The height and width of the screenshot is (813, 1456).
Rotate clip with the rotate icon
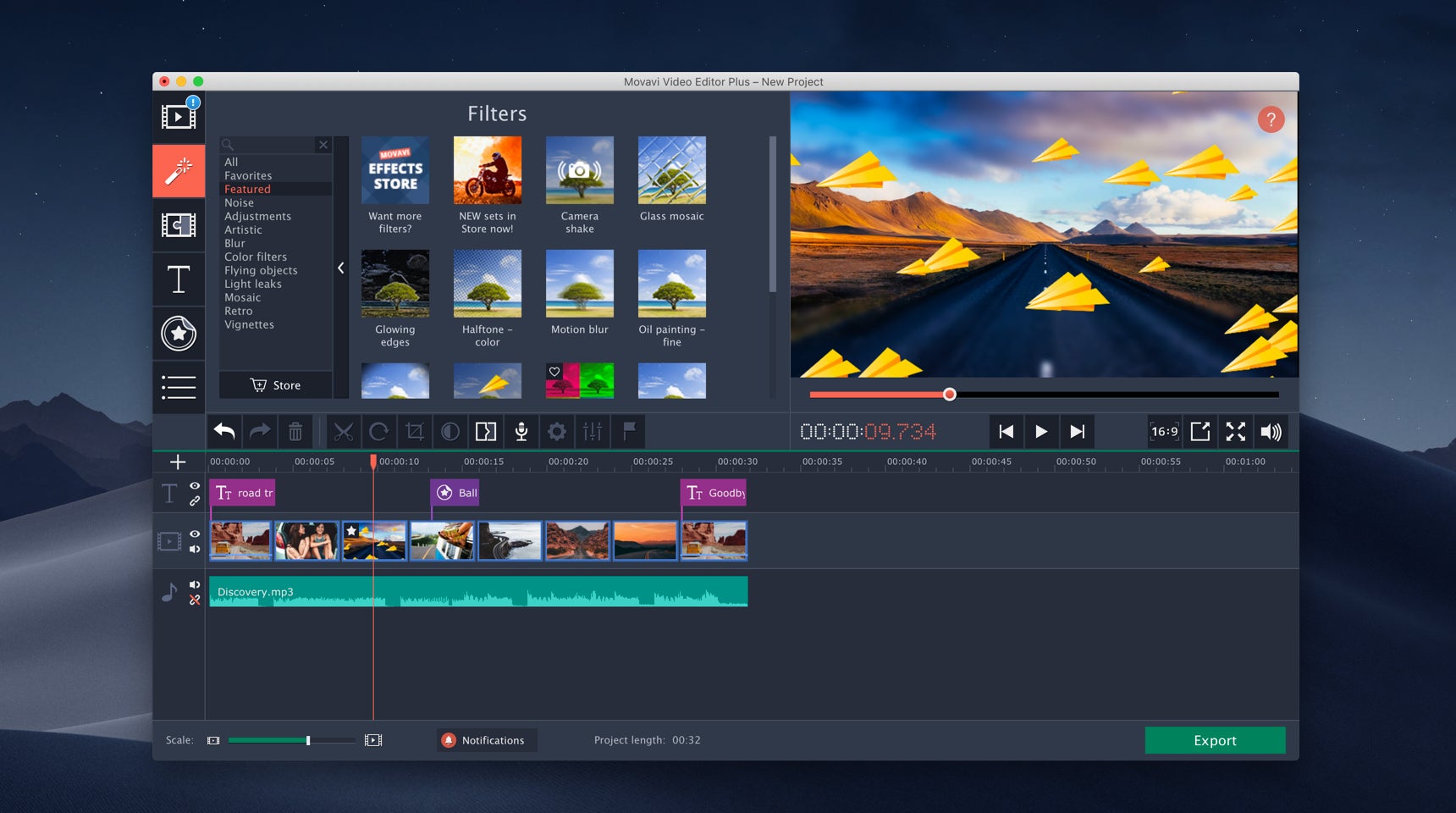click(x=379, y=432)
